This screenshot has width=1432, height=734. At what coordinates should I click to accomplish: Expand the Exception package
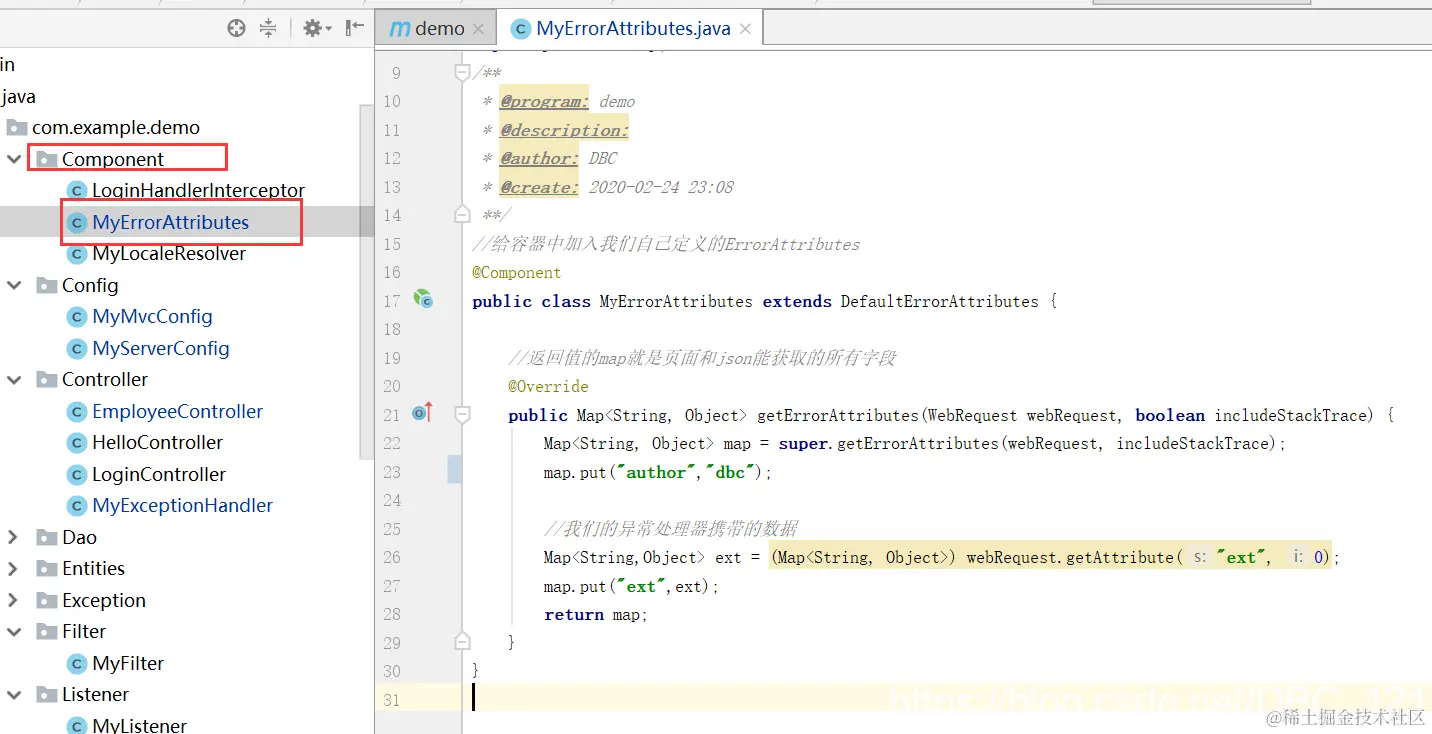point(14,600)
